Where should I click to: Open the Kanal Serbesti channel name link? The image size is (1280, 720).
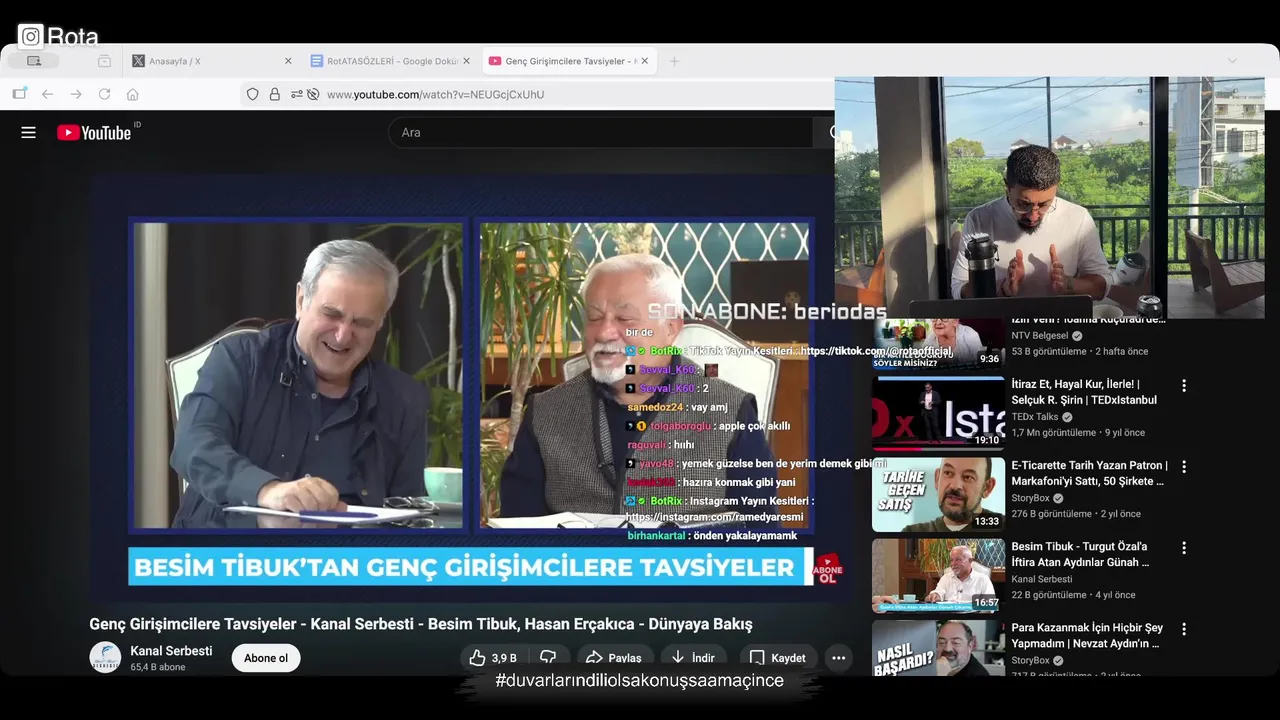171,651
